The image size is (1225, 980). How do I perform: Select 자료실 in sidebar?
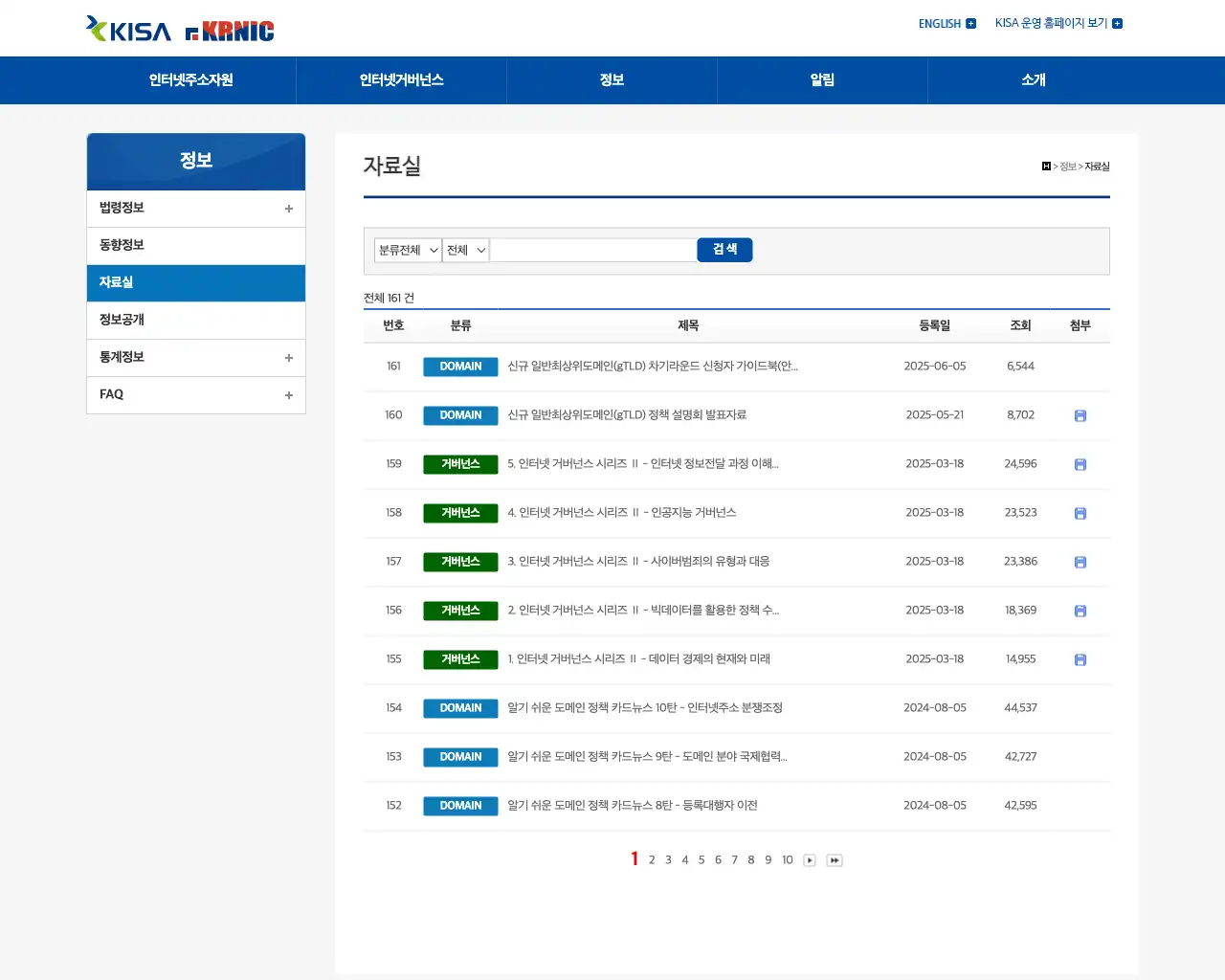196,283
